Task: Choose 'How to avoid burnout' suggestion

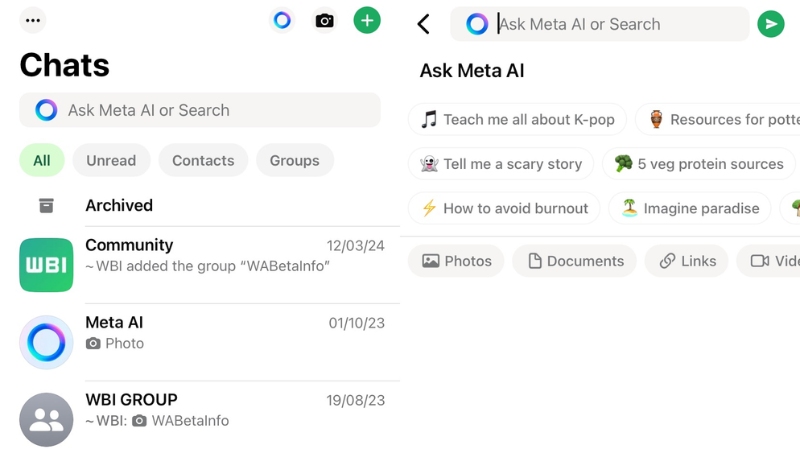Action: [x=504, y=208]
